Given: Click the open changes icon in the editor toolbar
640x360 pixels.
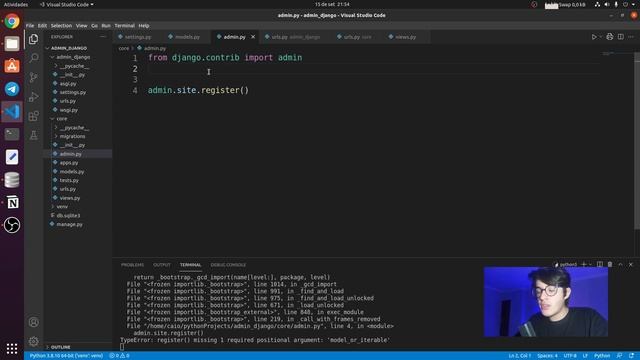Looking at the screenshot, I should point(609,37).
